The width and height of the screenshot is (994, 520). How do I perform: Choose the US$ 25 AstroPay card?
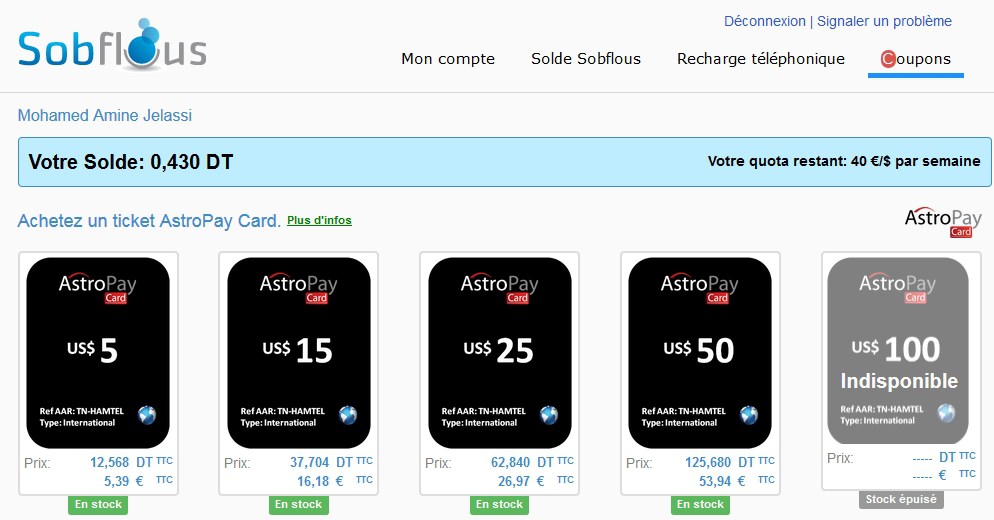tap(500, 351)
